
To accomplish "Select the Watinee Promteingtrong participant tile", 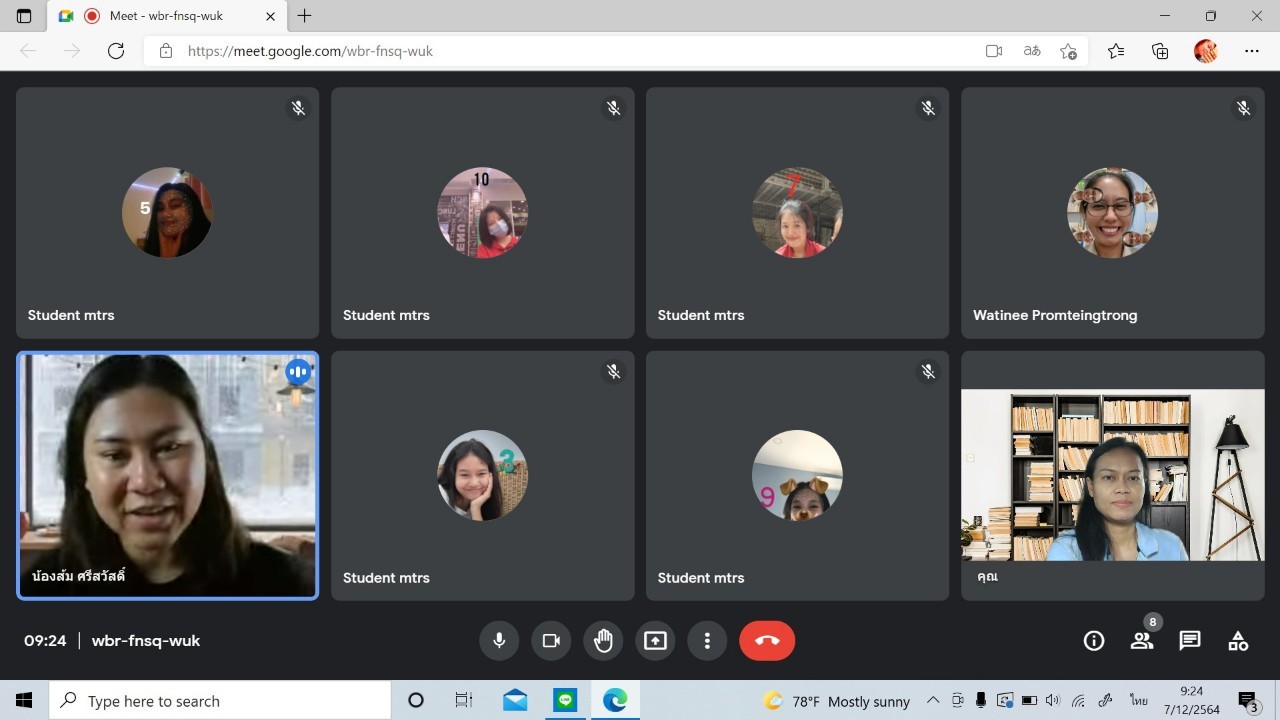I will (x=1112, y=213).
